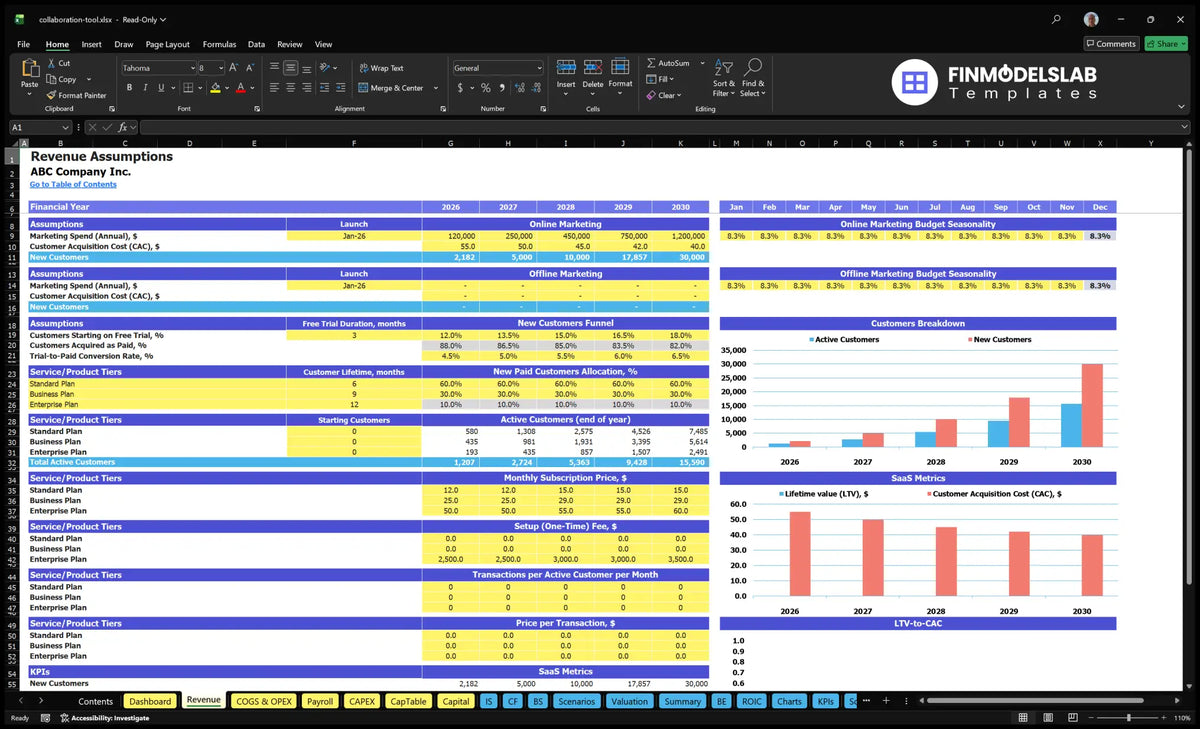Click the Go to Table of Contents link

(73, 184)
